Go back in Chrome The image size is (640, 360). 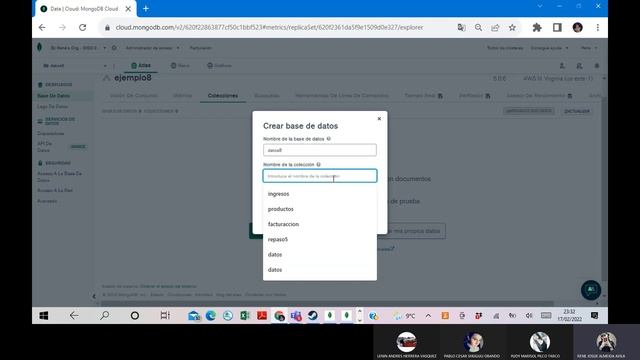(x=42, y=27)
